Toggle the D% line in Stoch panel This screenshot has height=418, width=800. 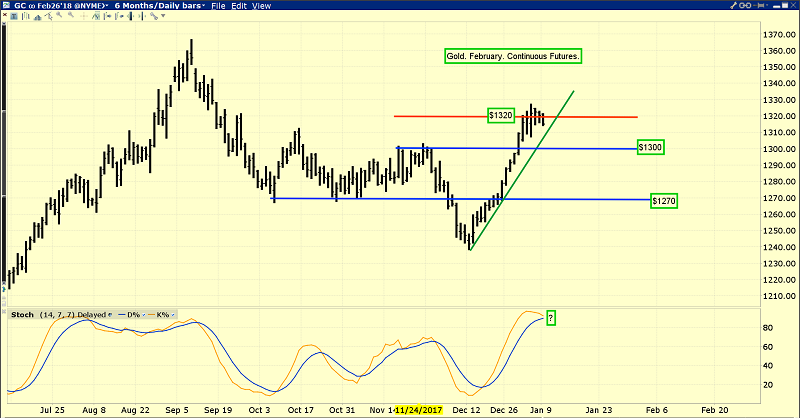point(129,315)
